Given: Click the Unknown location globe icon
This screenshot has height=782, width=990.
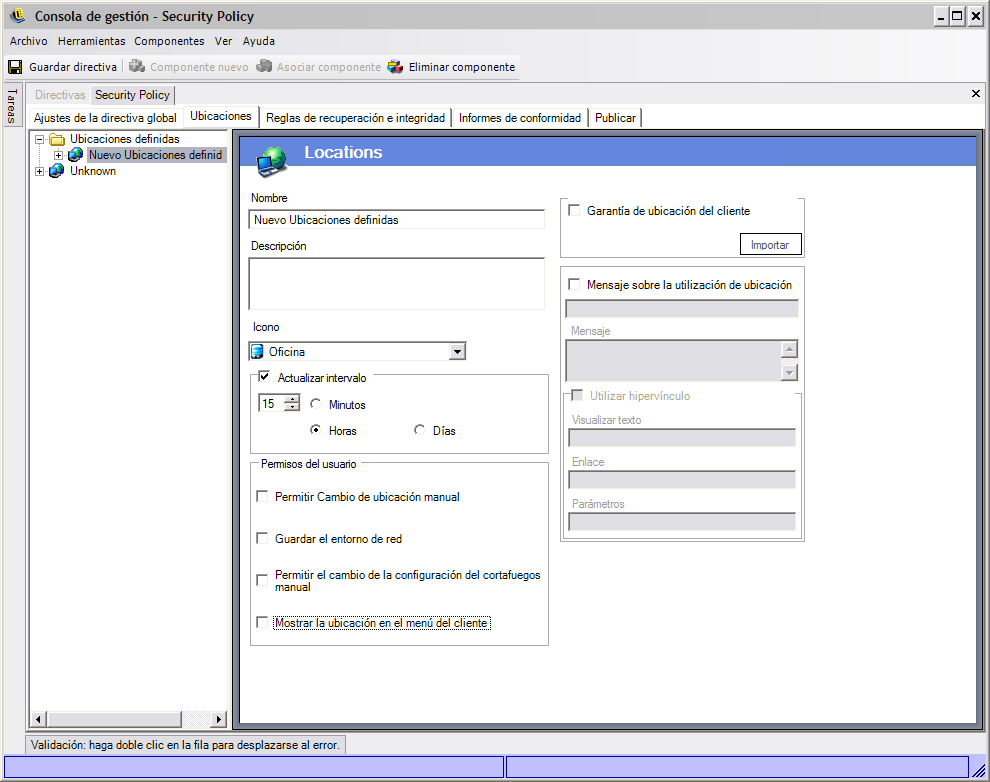Looking at the screenshot, I should coord(57,171).
